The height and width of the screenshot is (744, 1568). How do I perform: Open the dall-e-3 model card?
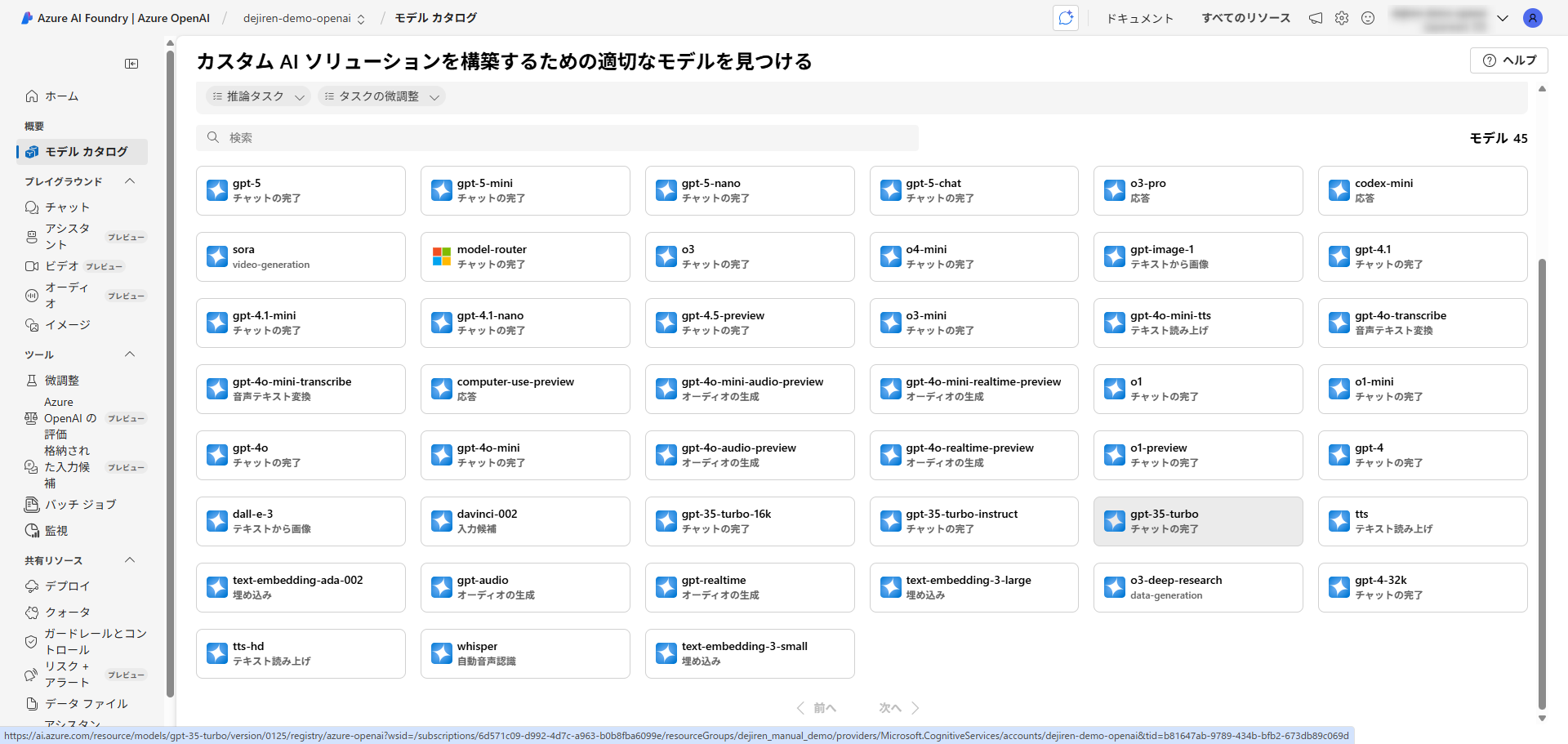coord(301,521)
